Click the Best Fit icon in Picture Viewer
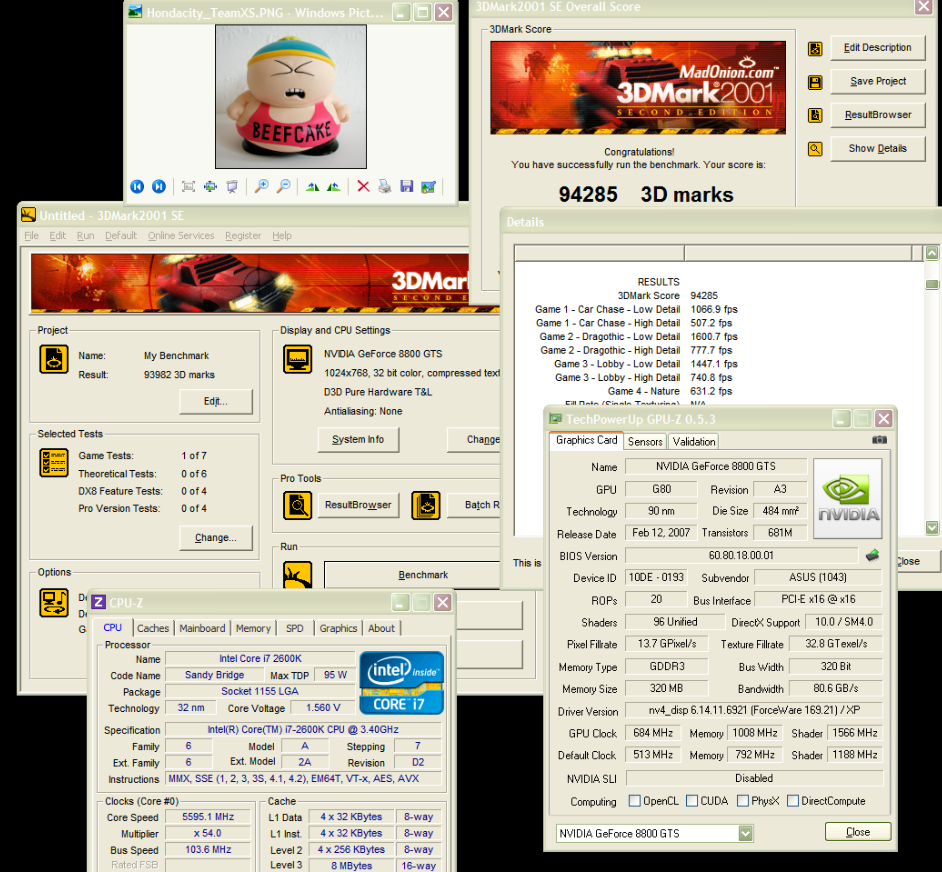The height and width of the screenshot is (872, 942). [x=188, y=186]
